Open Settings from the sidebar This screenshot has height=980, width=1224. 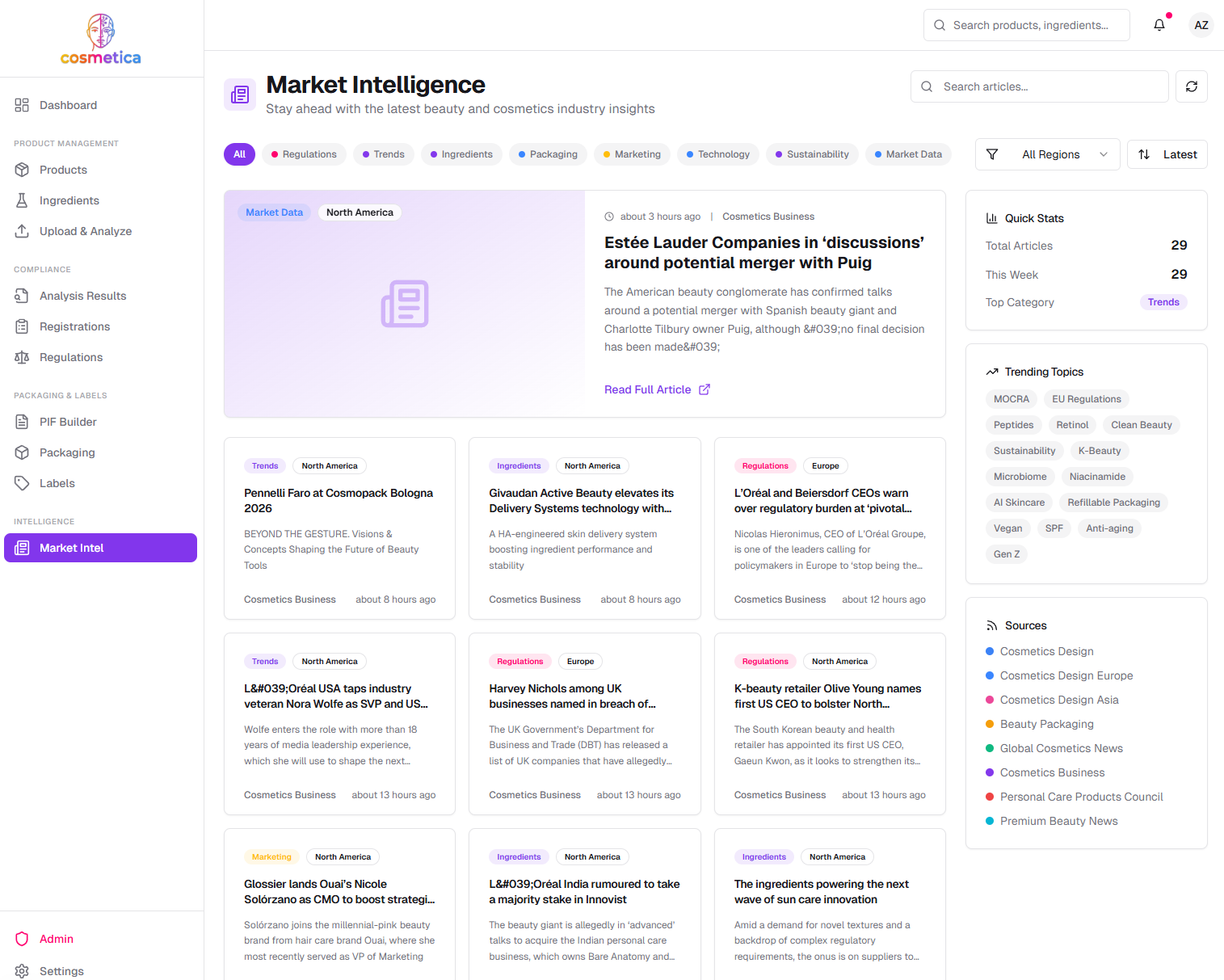tap(61, 970)
